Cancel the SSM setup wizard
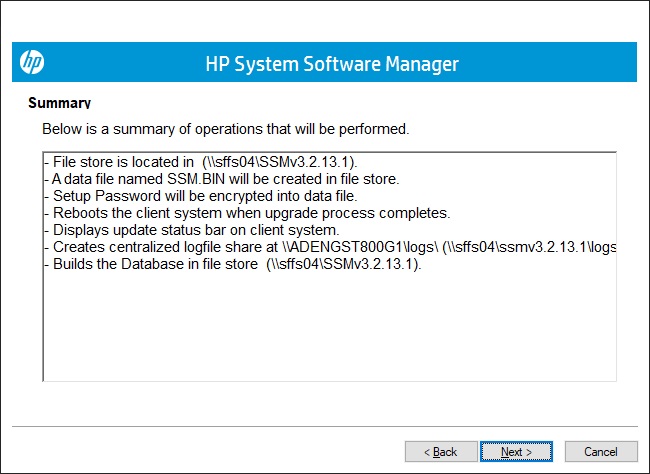The image size is (650, 474). tap(600, 452)
